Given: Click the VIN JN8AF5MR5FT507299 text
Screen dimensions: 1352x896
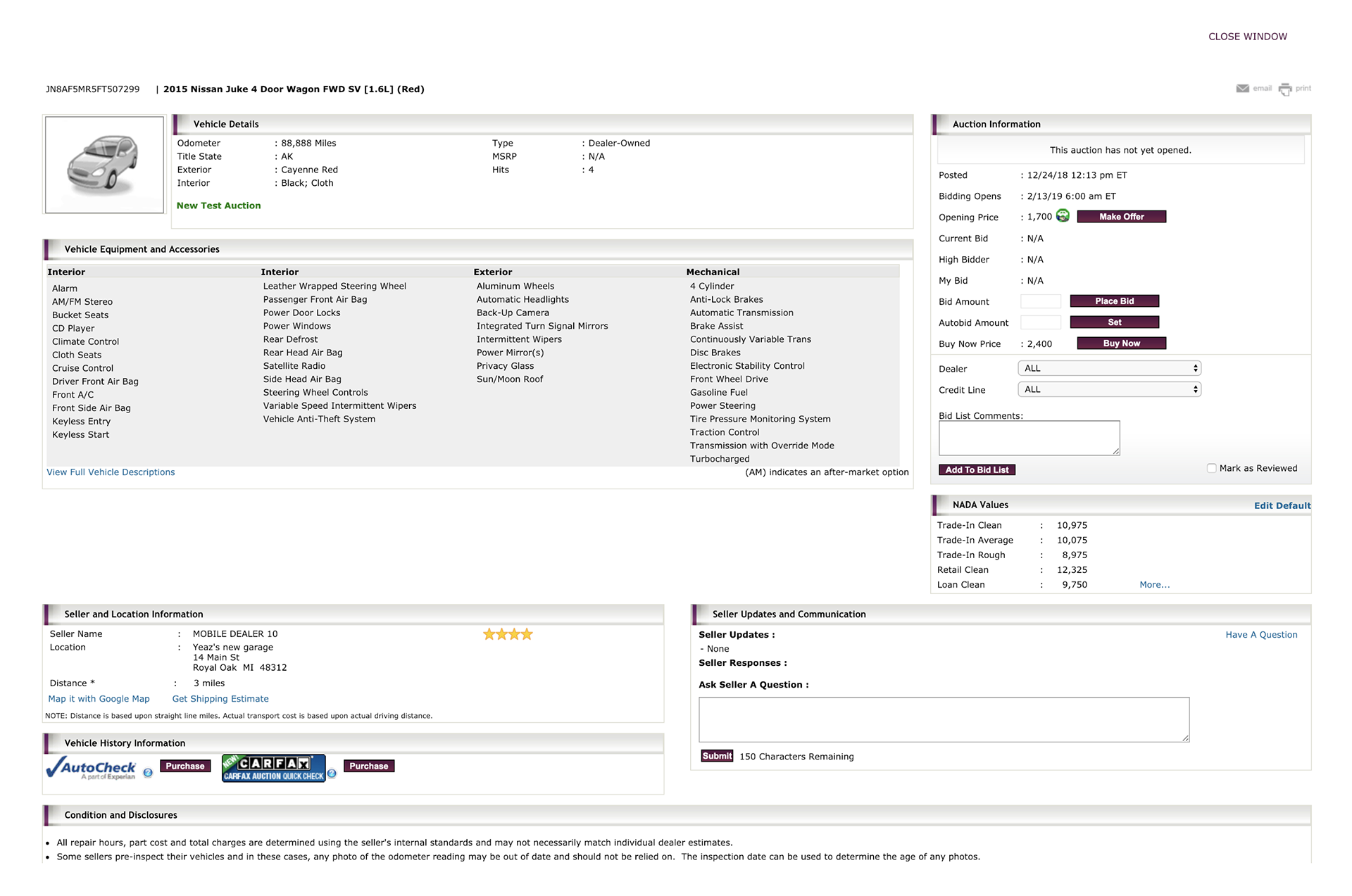Looking at the screenshot, I should click(92, 89).
